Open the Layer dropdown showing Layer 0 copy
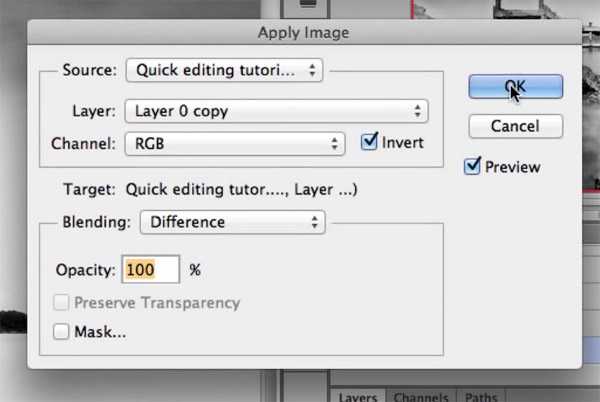Viewport: 600px width, 402px height. (277, 110)
